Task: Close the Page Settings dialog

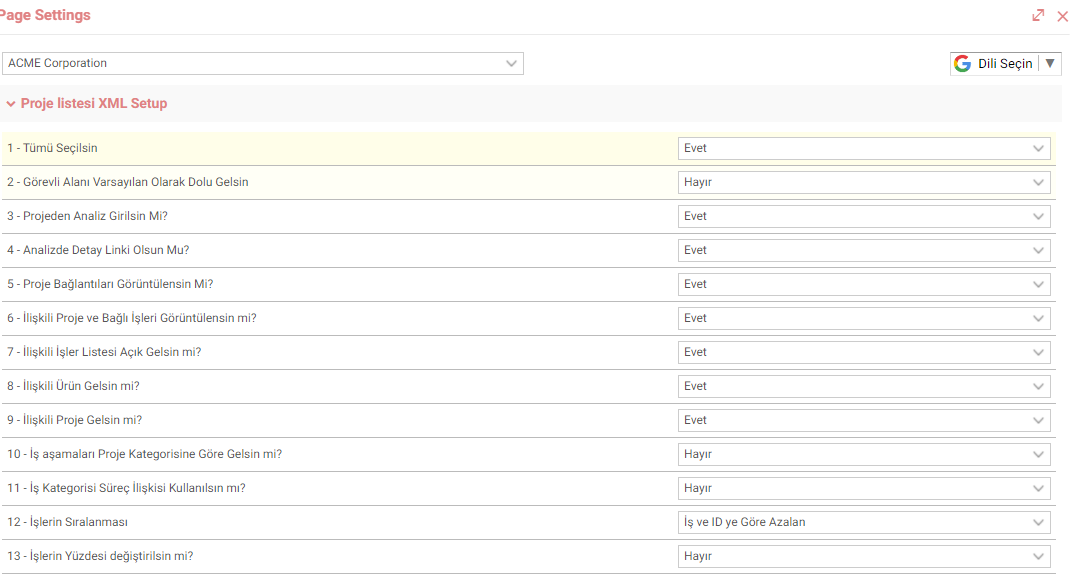Action: pyautogui.click(x=1062, y=16)
